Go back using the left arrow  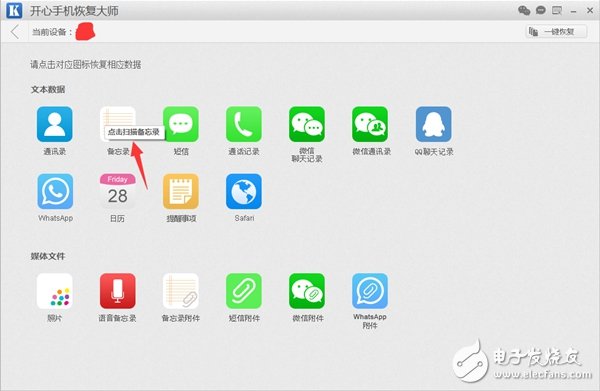[x=15, y=32]
